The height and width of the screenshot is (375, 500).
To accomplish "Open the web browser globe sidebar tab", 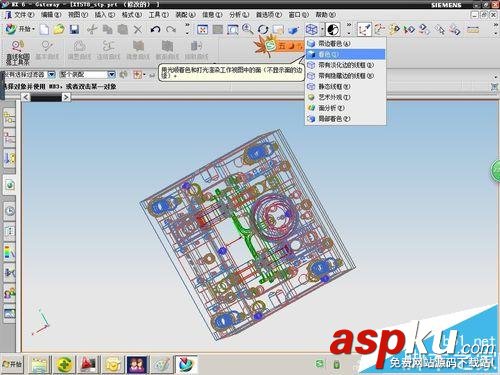I will click(10, 185).
